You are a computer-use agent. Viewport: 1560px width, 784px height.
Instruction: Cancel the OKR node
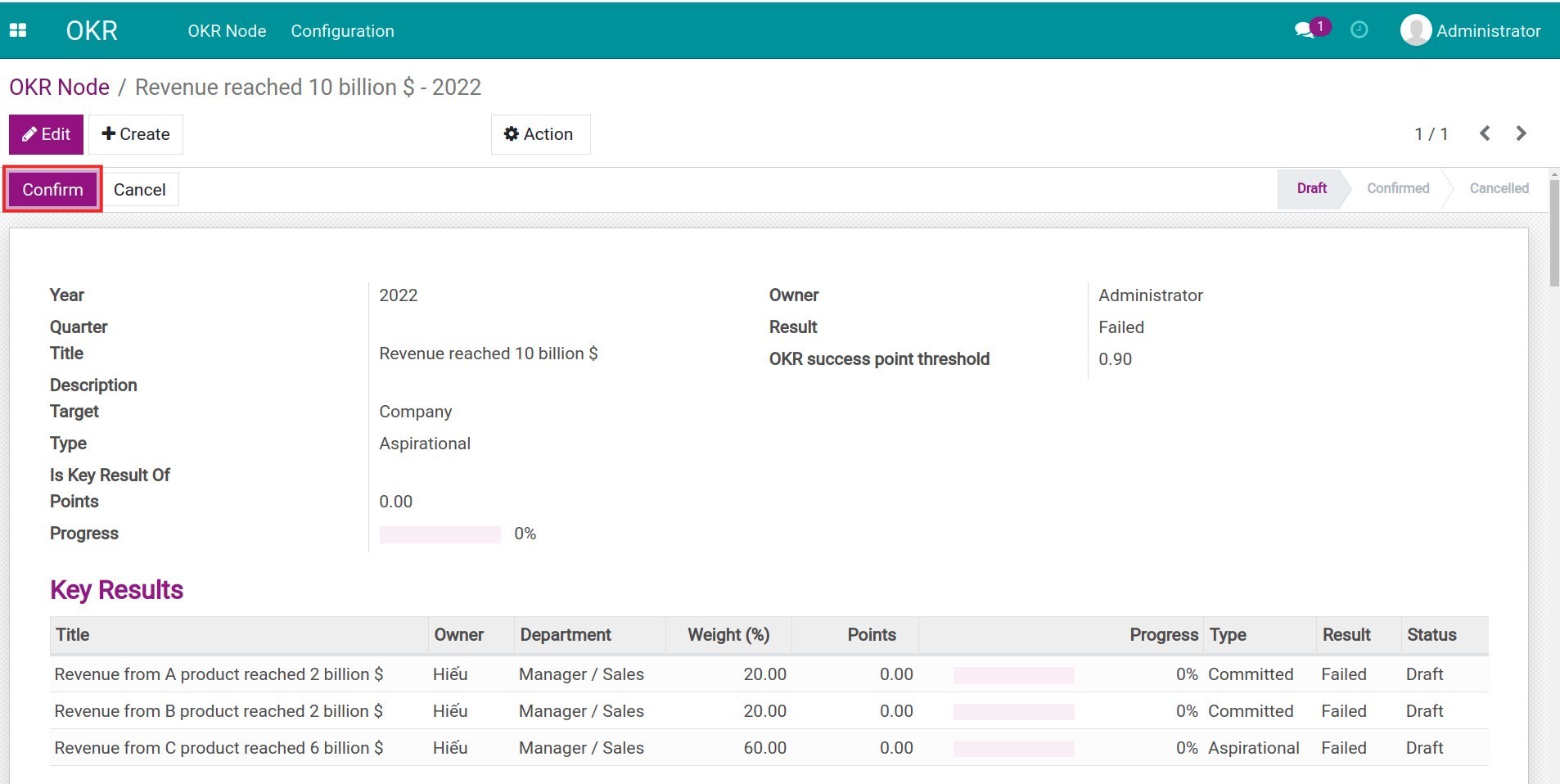pos(139,189)
